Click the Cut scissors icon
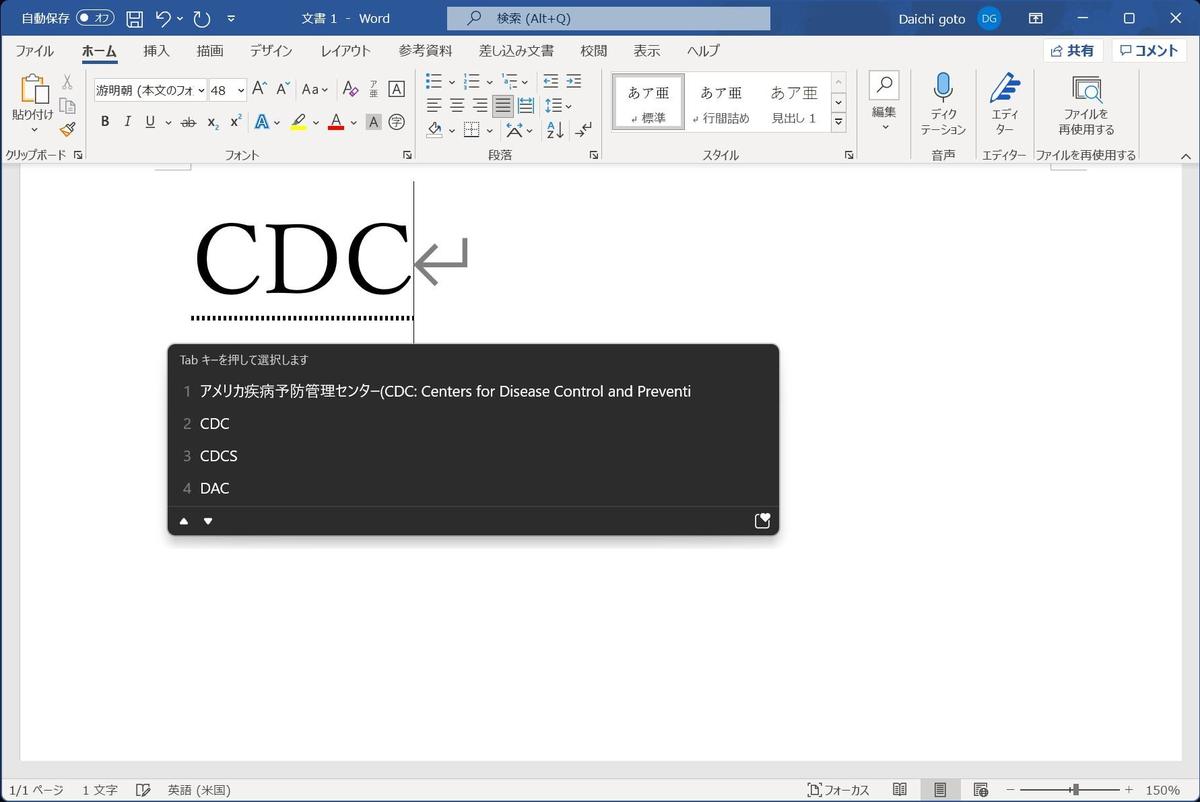 (67, 82)
